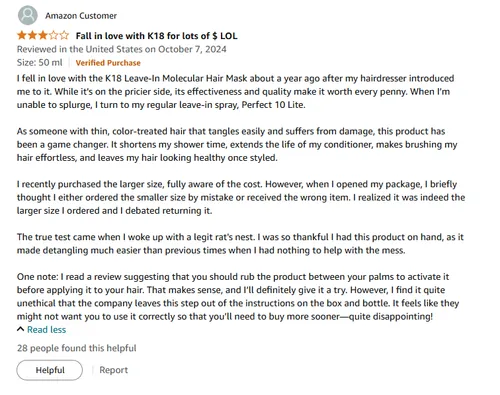Click the first filled star

click(x=22, y=35)
